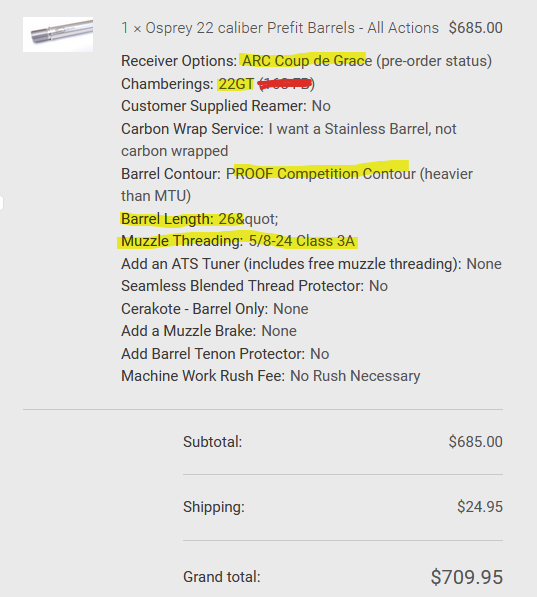
Task: Click the Machine Work Rush Fee line
Action: click(271, 376)
